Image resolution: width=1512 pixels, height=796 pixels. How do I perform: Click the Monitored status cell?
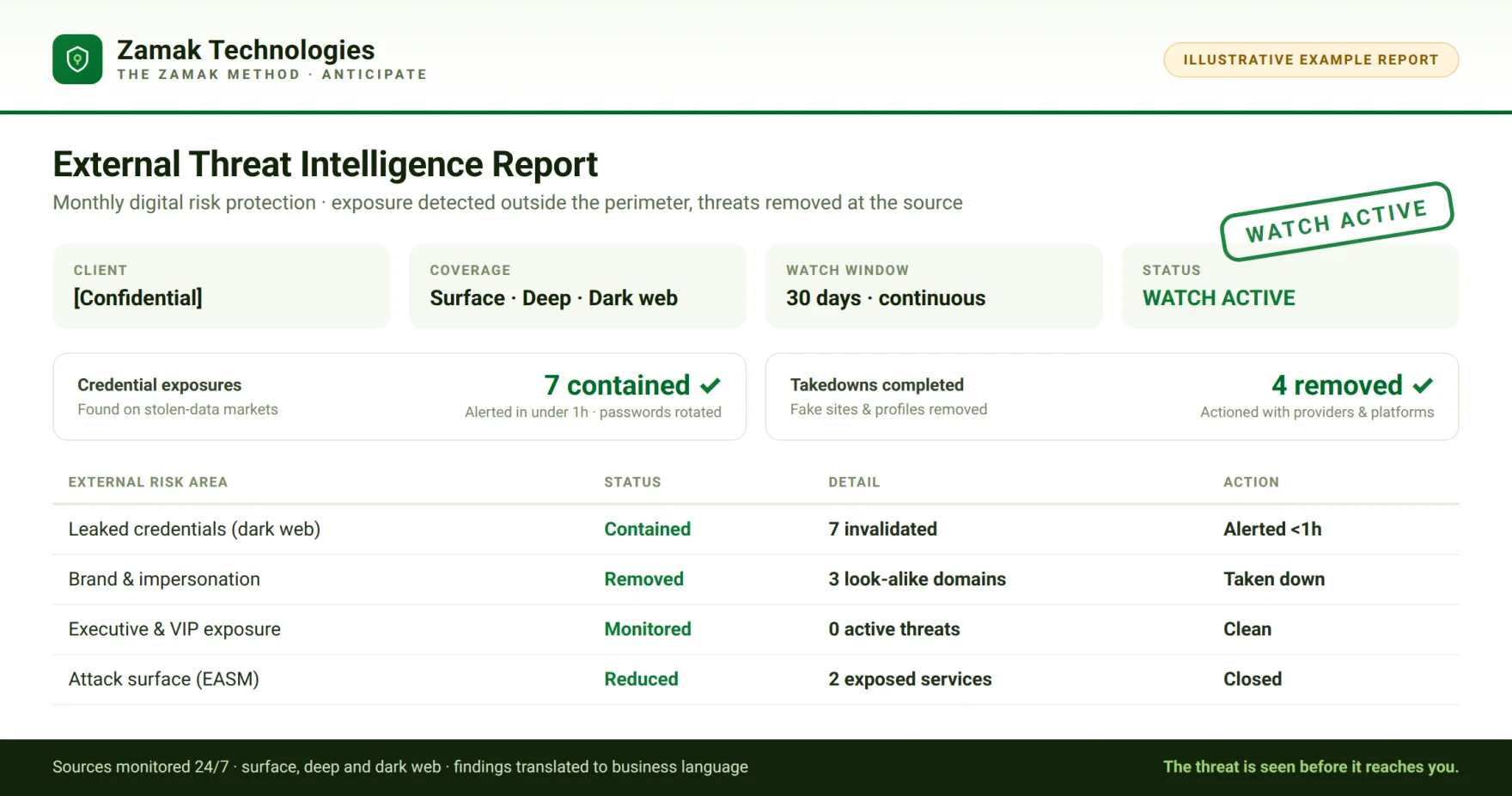click(x=647, y=629)
